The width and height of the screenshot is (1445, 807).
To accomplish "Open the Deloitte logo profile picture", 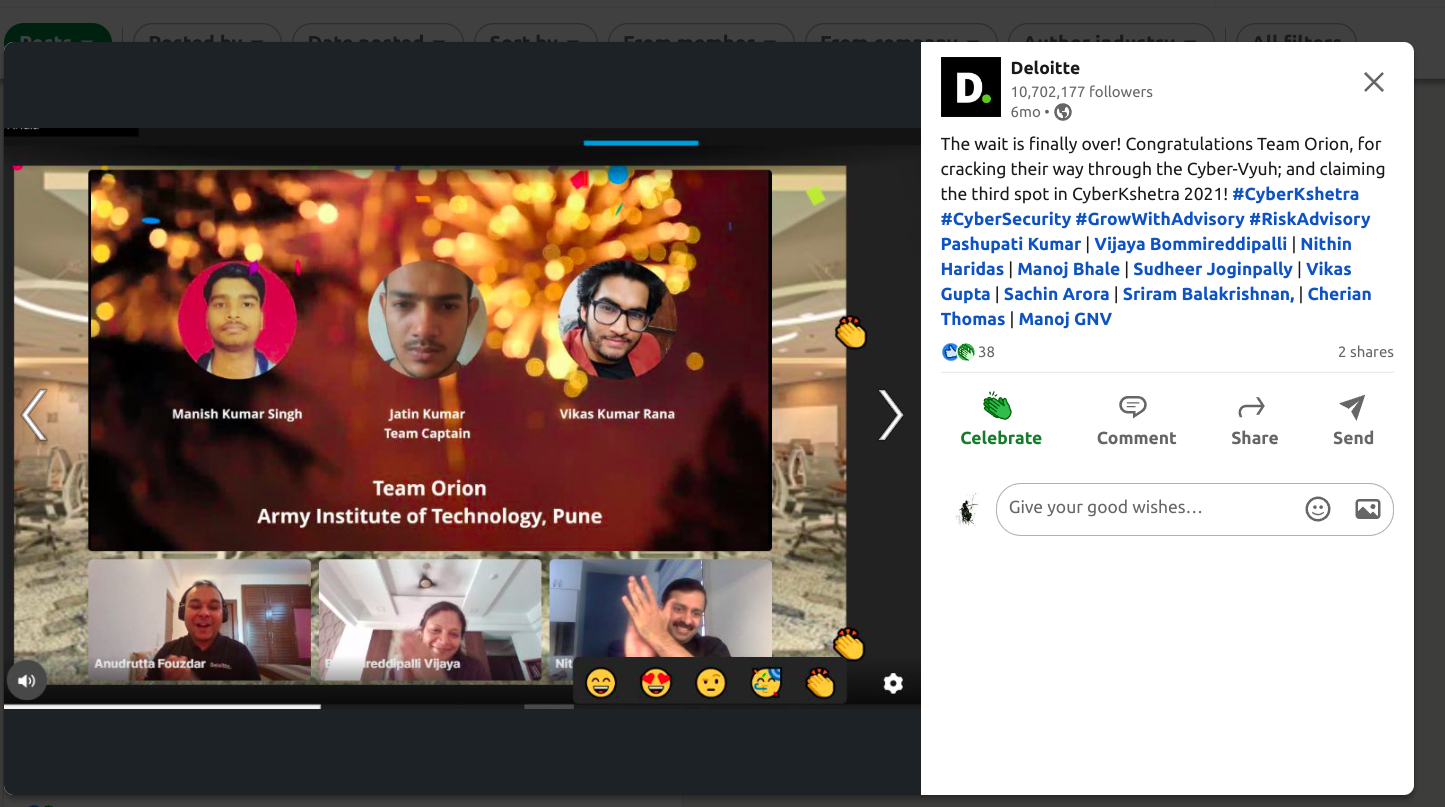I will click(970, 87).
